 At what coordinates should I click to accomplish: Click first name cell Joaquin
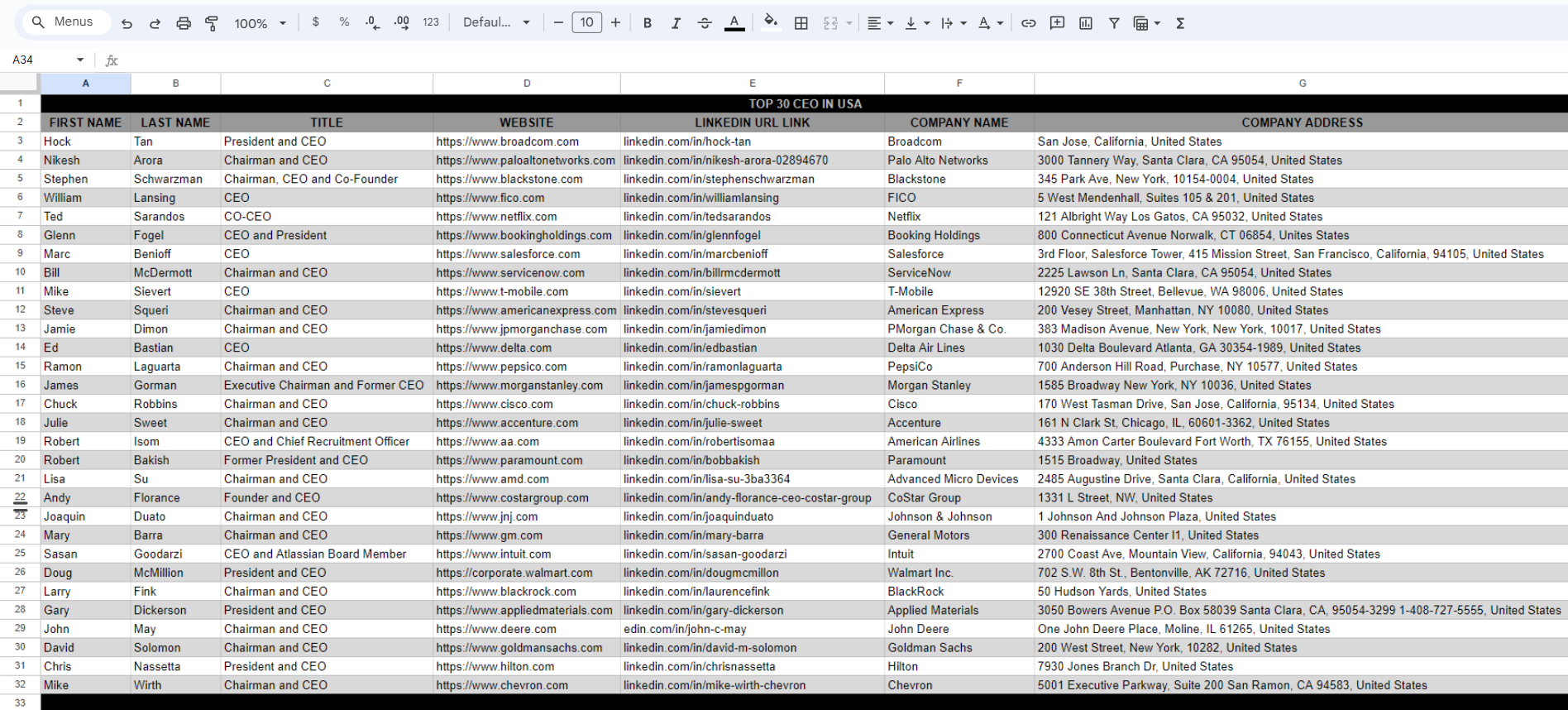point(85,516)
